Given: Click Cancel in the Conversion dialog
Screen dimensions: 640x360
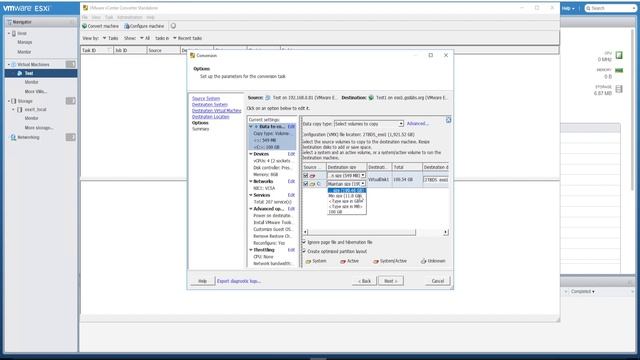Looking at the screenshot, I should [x=438, y=281].
